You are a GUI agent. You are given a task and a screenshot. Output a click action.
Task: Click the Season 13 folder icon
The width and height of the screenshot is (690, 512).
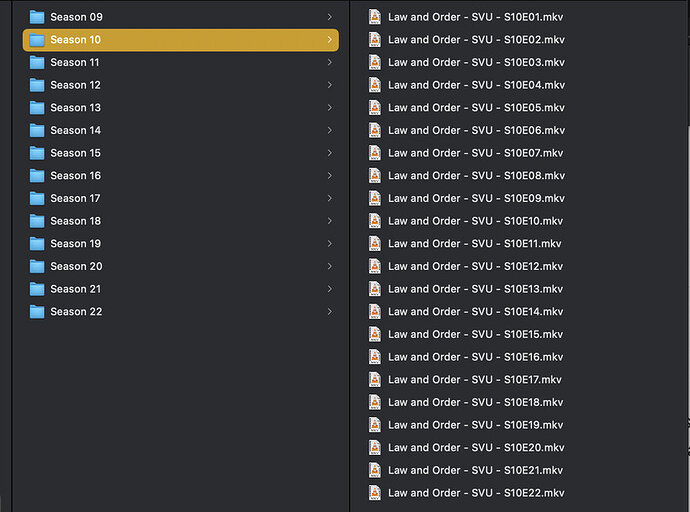37,108
